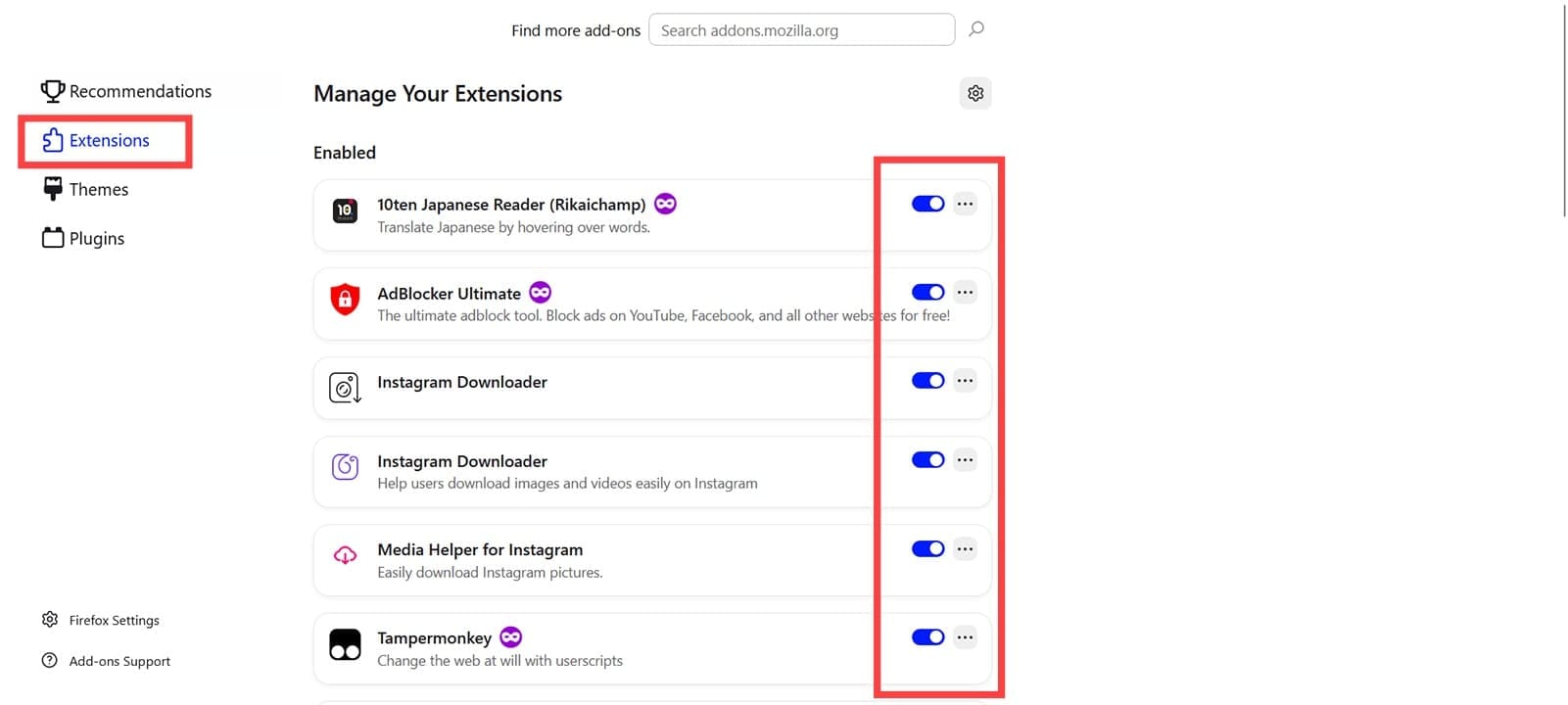The height and width of the screenshot is (705, 1568).
Task: Open Tampermonkey extension details
Action: click(x=434, y=638)
